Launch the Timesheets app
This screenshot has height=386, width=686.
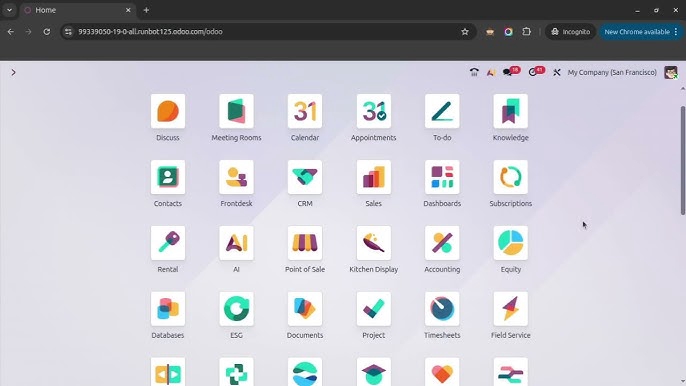point(442,309)
